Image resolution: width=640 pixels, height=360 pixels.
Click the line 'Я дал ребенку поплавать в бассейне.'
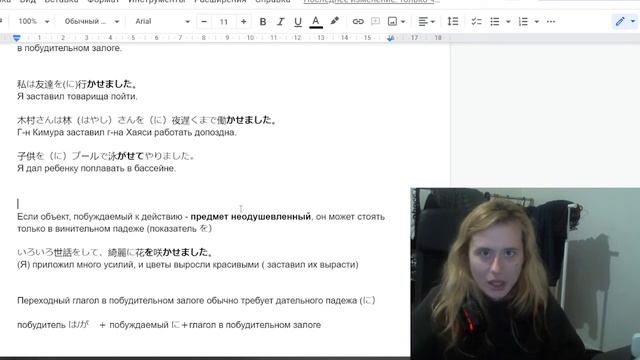point(96,169)
